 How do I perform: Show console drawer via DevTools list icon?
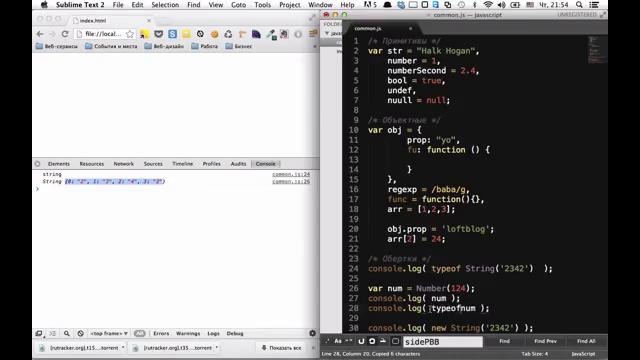point(53,333)
